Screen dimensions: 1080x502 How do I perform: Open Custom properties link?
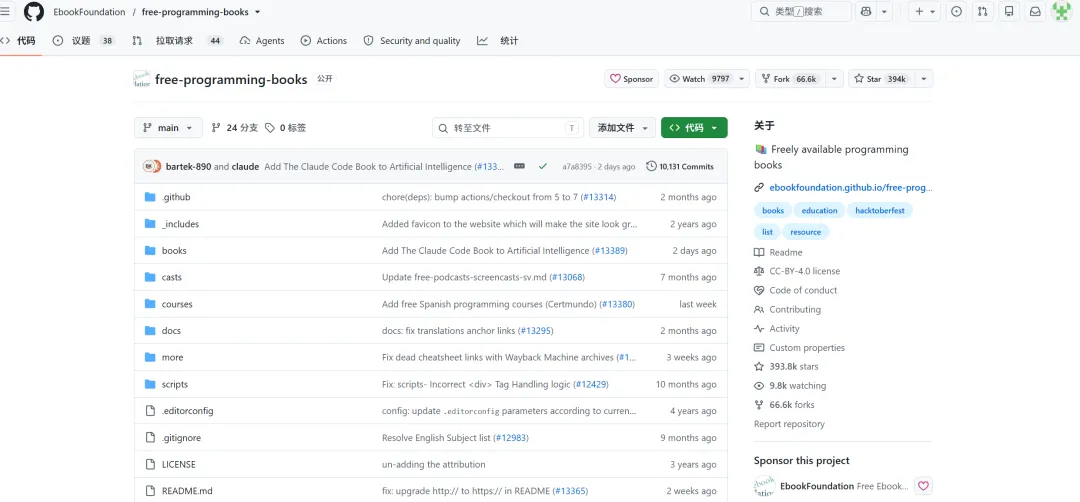(799, 348)
